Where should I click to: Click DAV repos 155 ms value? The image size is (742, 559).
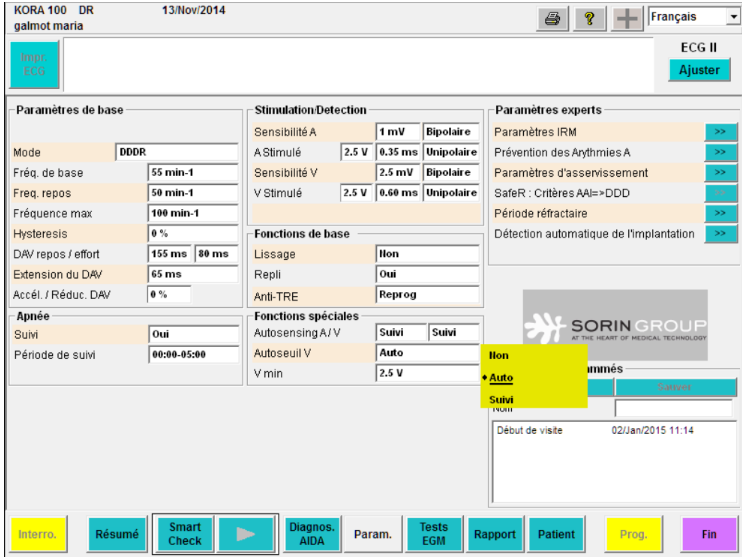pos(170,254)
